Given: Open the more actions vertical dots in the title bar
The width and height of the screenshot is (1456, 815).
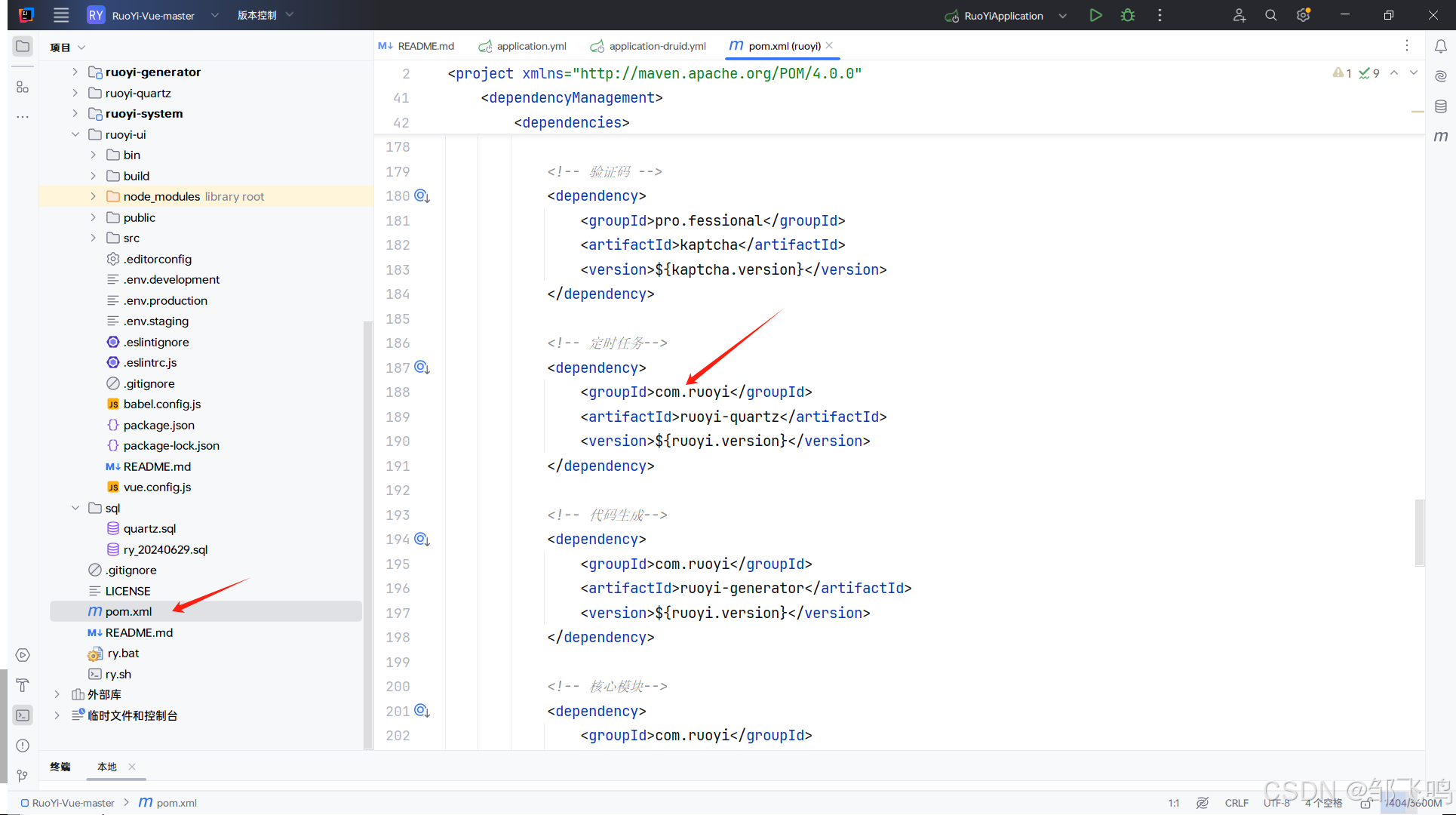Looking at the screenshot, I should (x=1160, y=15).
